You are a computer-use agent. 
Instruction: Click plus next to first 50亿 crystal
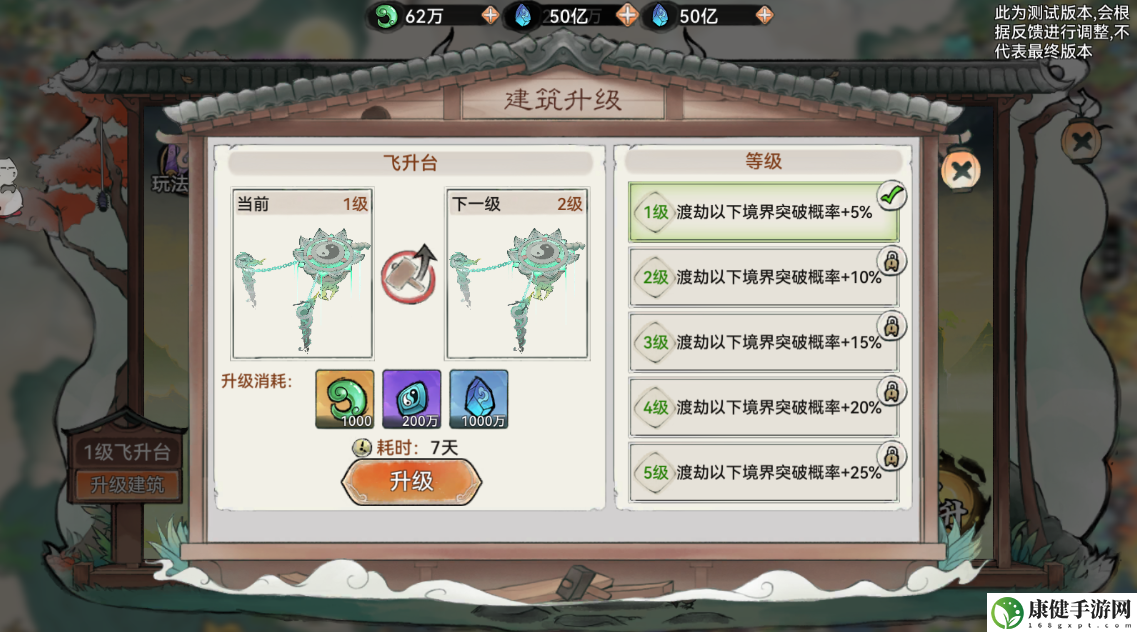point(627,15)
